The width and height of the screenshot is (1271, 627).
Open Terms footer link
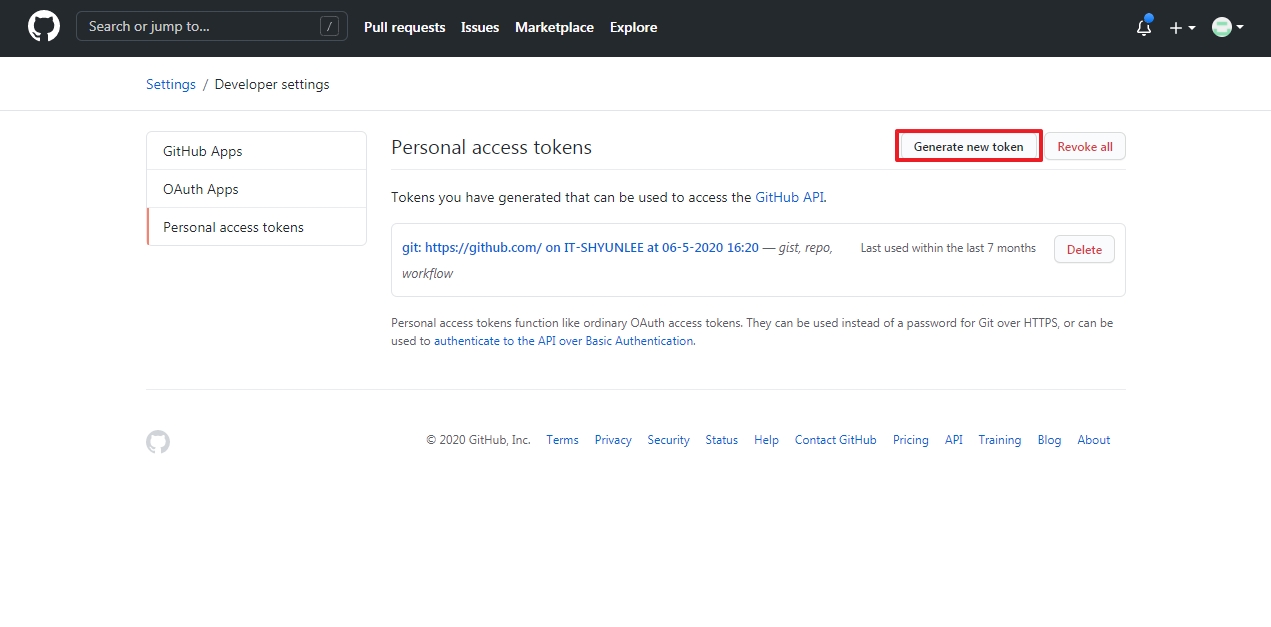(x=562, y=440)
